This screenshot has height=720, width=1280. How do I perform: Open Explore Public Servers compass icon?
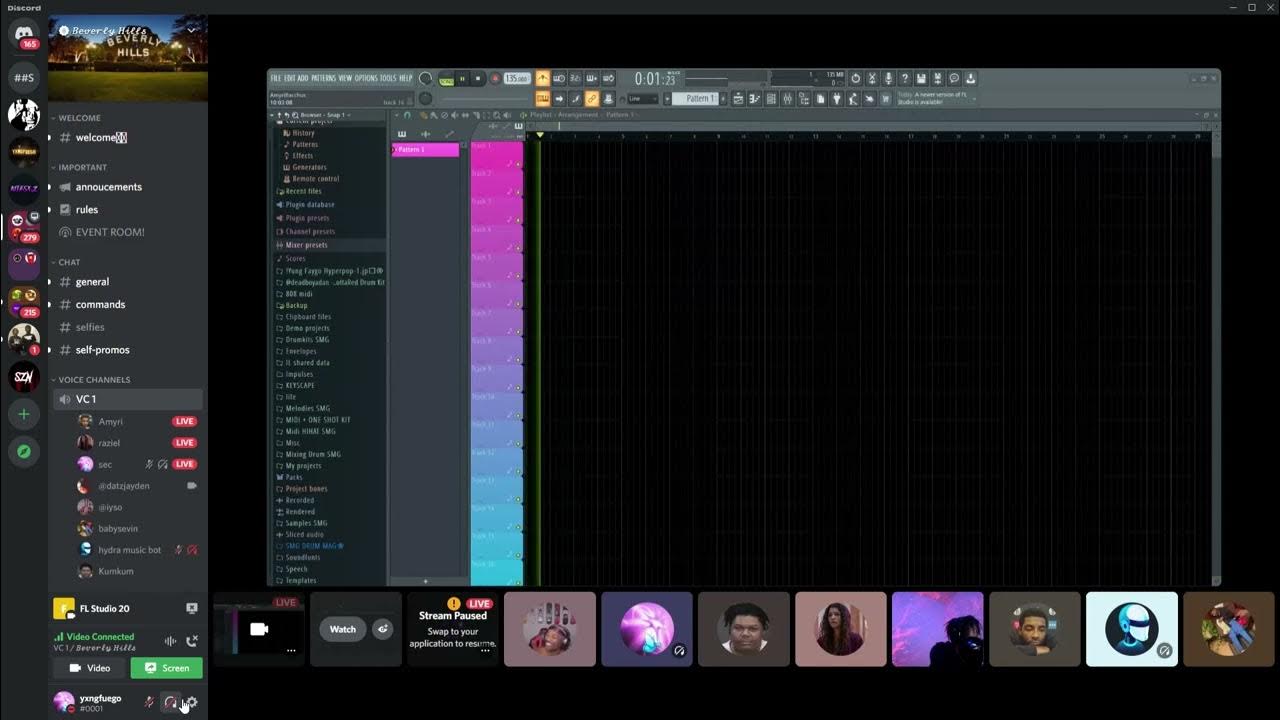23,452
